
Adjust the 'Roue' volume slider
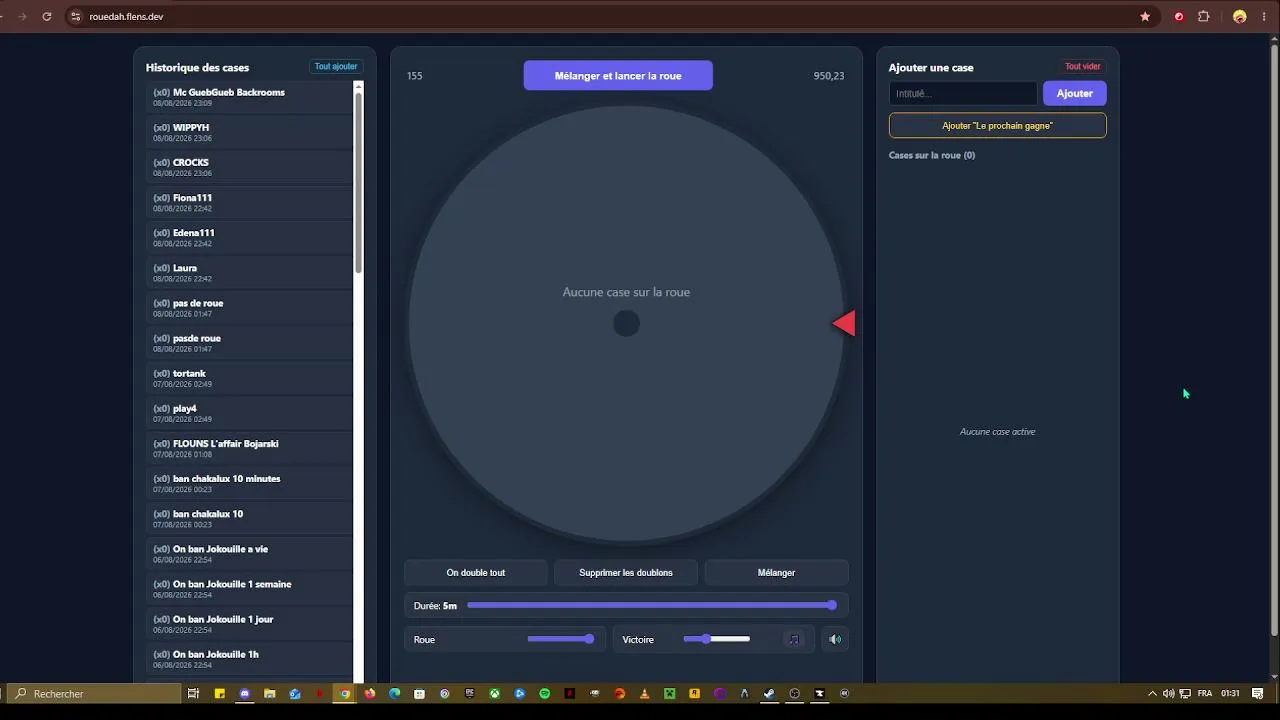point(561,639)
